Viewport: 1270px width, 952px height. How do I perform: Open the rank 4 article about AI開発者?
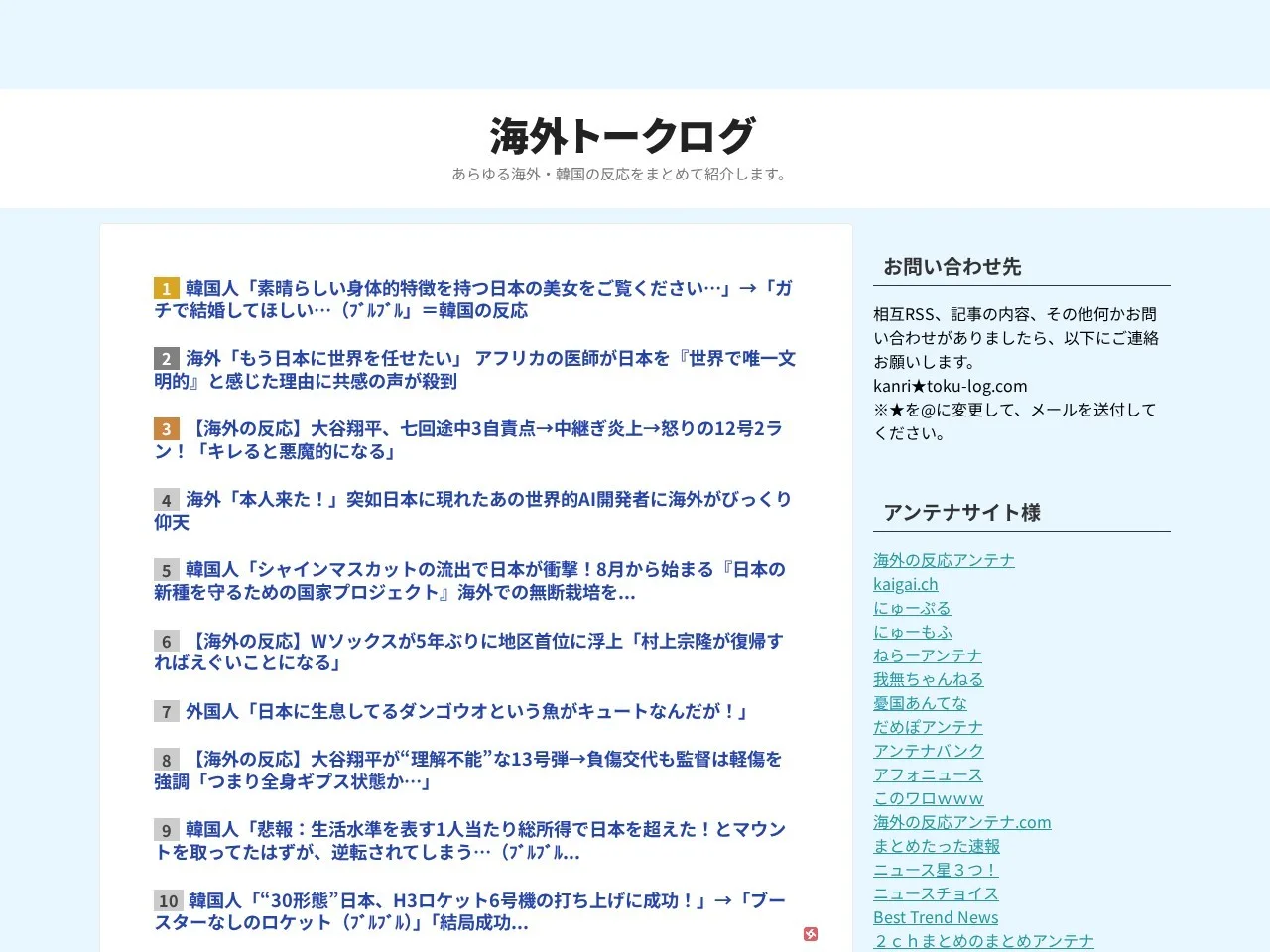pos(473,511)
